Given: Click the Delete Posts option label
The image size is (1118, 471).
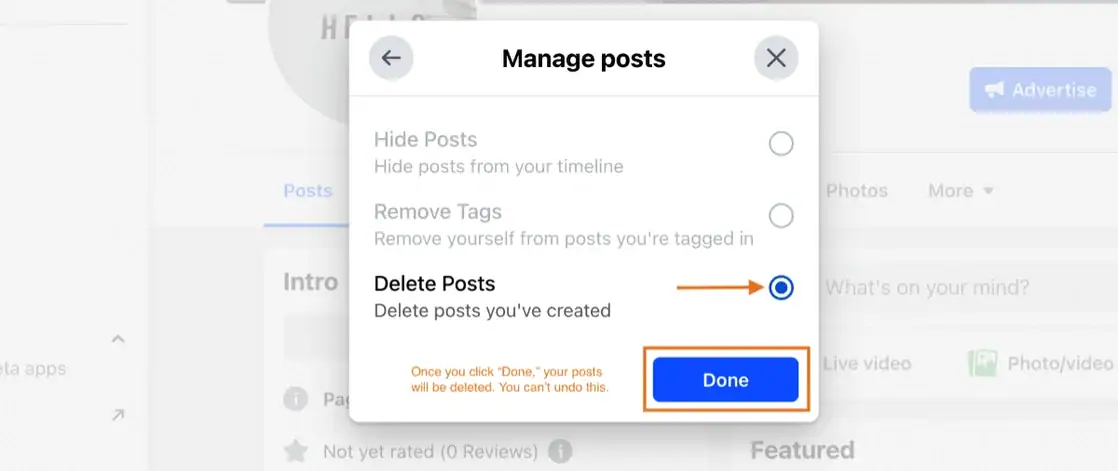Looking at the screenshot, I should point(434,284).
